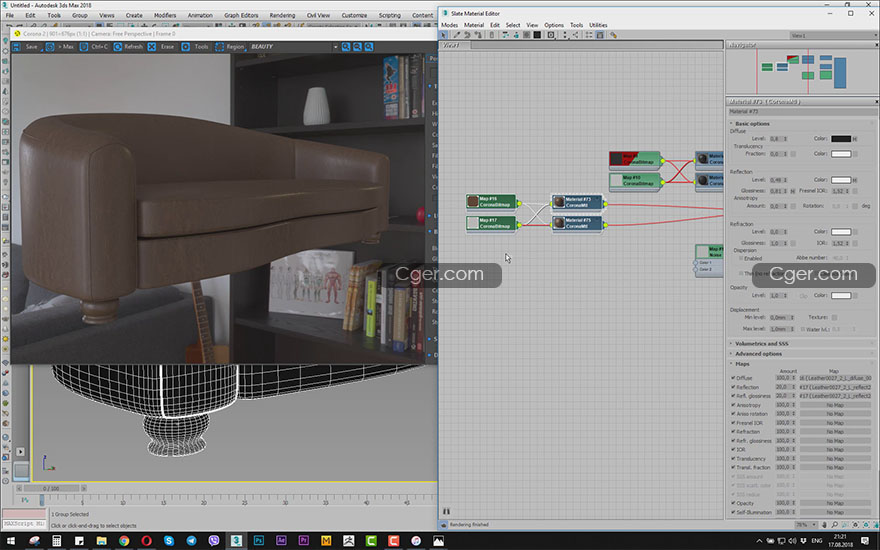Click Show Shaded Material in Viewport icon
The height and width of the screenshot is (550, 880).
coord(516,35)
